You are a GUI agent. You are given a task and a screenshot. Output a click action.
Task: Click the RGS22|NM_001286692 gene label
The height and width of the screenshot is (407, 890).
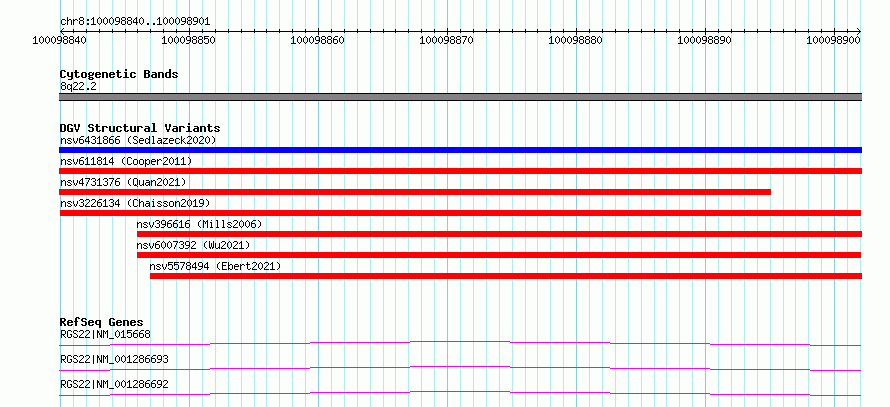(x=114, y=384)
